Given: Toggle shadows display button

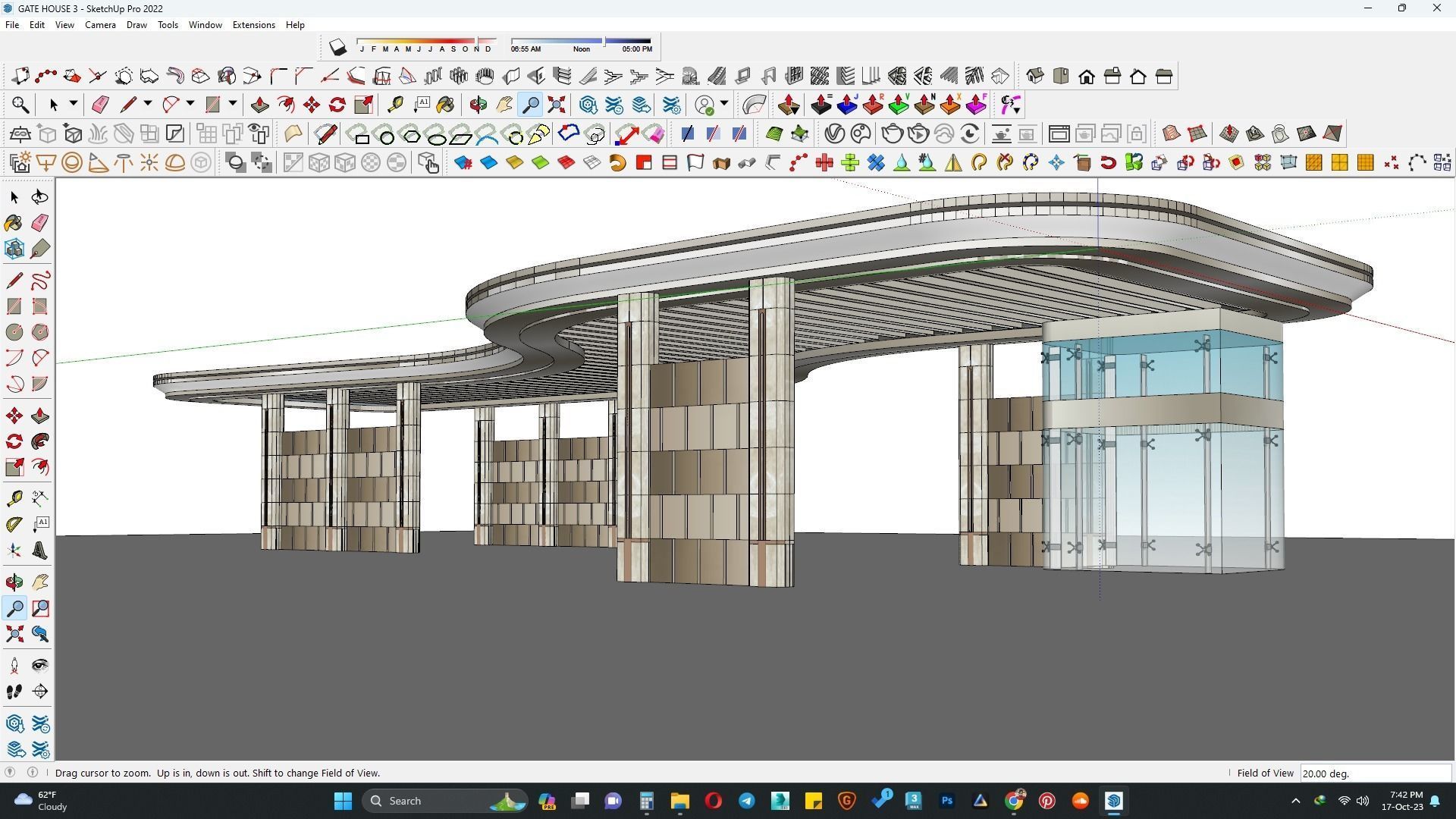Looking at the screenshot, I should pos(337,48).
